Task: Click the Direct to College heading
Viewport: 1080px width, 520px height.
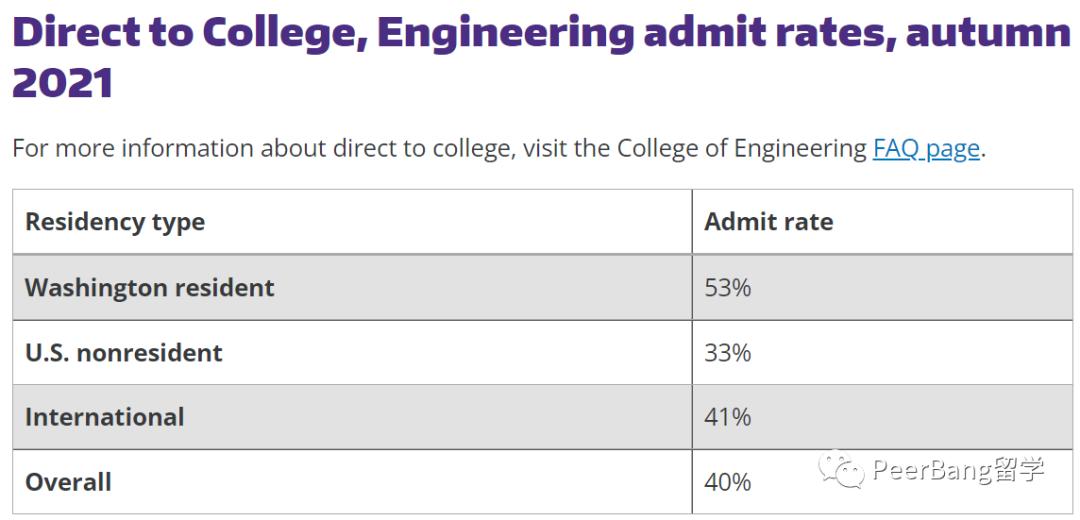Action: pos(186,34)
